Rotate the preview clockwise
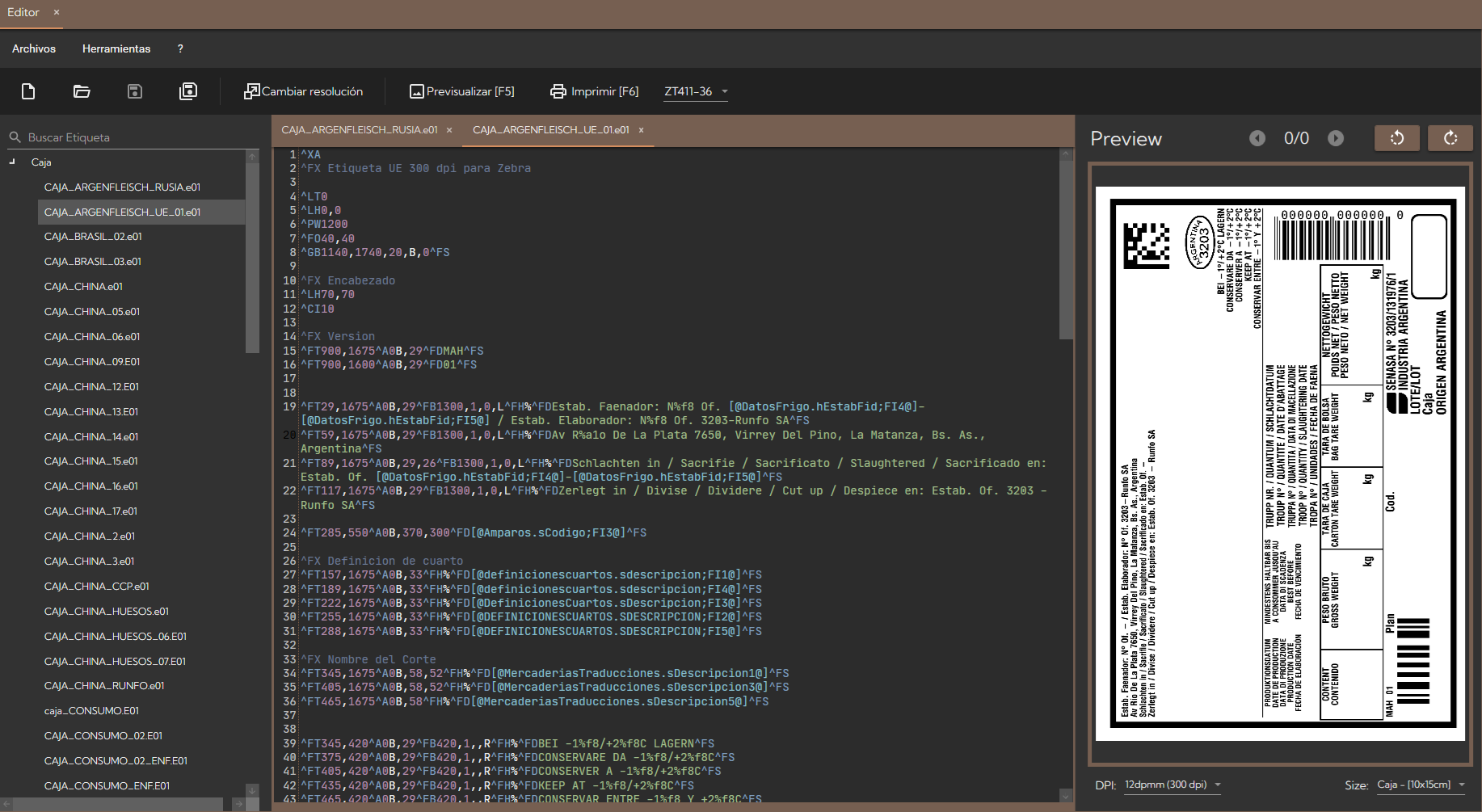Screen dimensions: 1482x812 [1450, 138]
